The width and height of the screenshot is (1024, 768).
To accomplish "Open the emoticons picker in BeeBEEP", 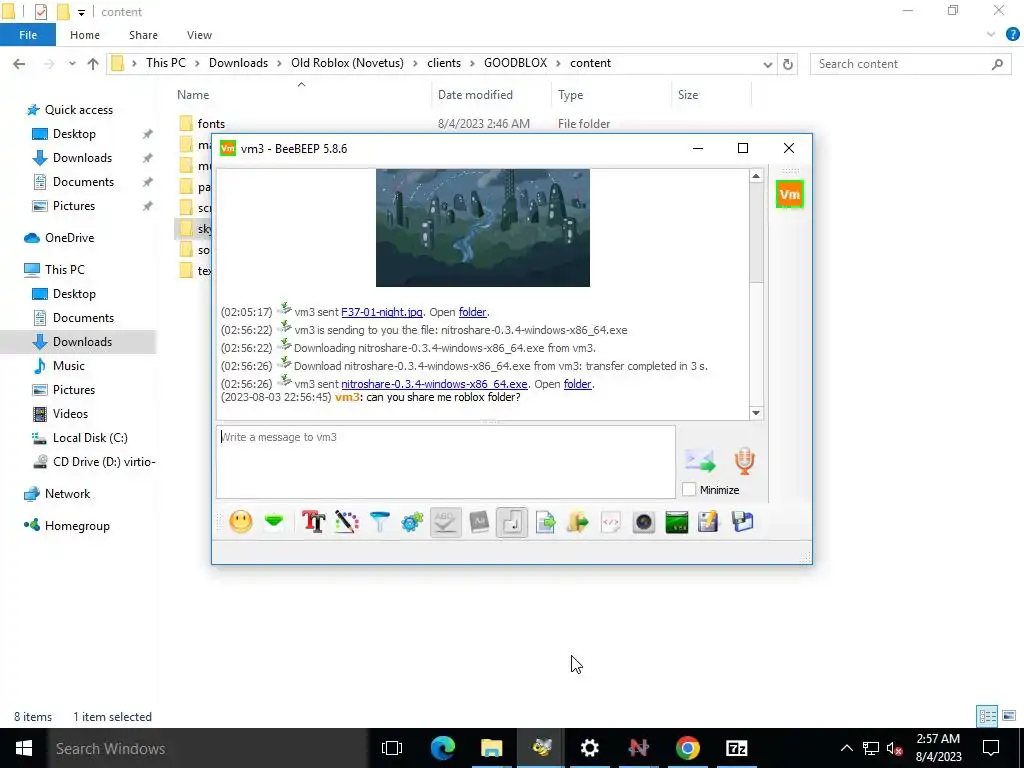I will click(241, 522).
